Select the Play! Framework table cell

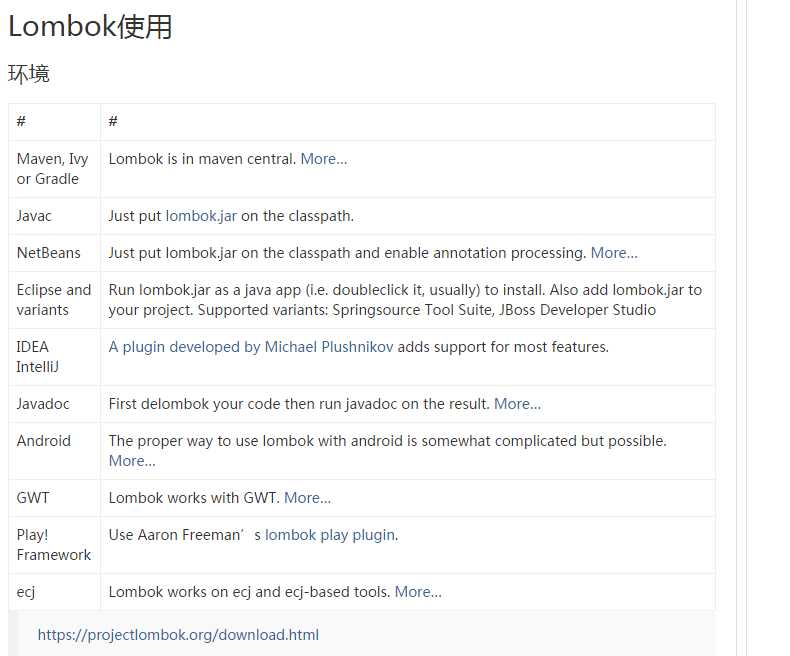(54, 545)
